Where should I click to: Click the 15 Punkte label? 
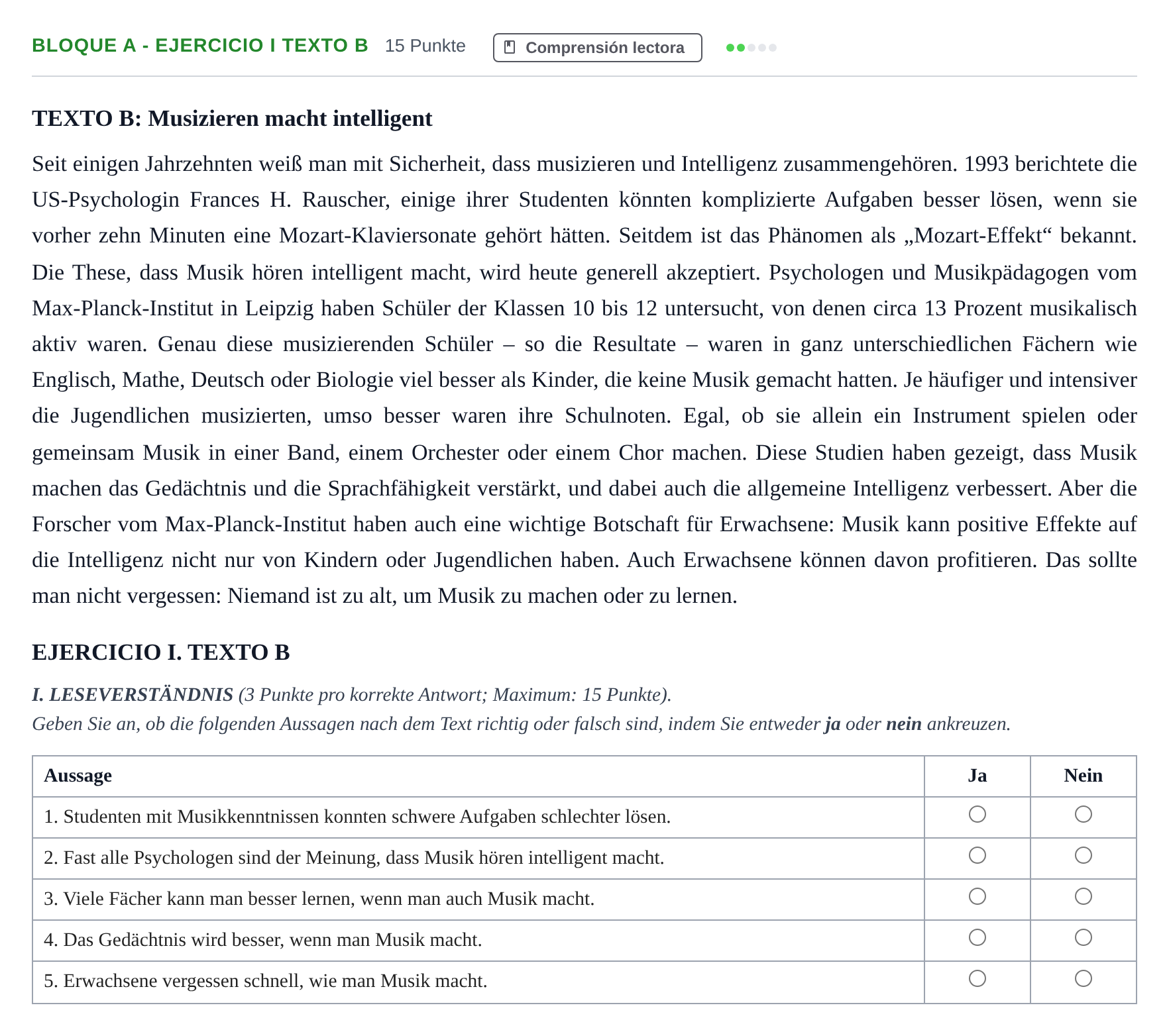pos(425,46)
